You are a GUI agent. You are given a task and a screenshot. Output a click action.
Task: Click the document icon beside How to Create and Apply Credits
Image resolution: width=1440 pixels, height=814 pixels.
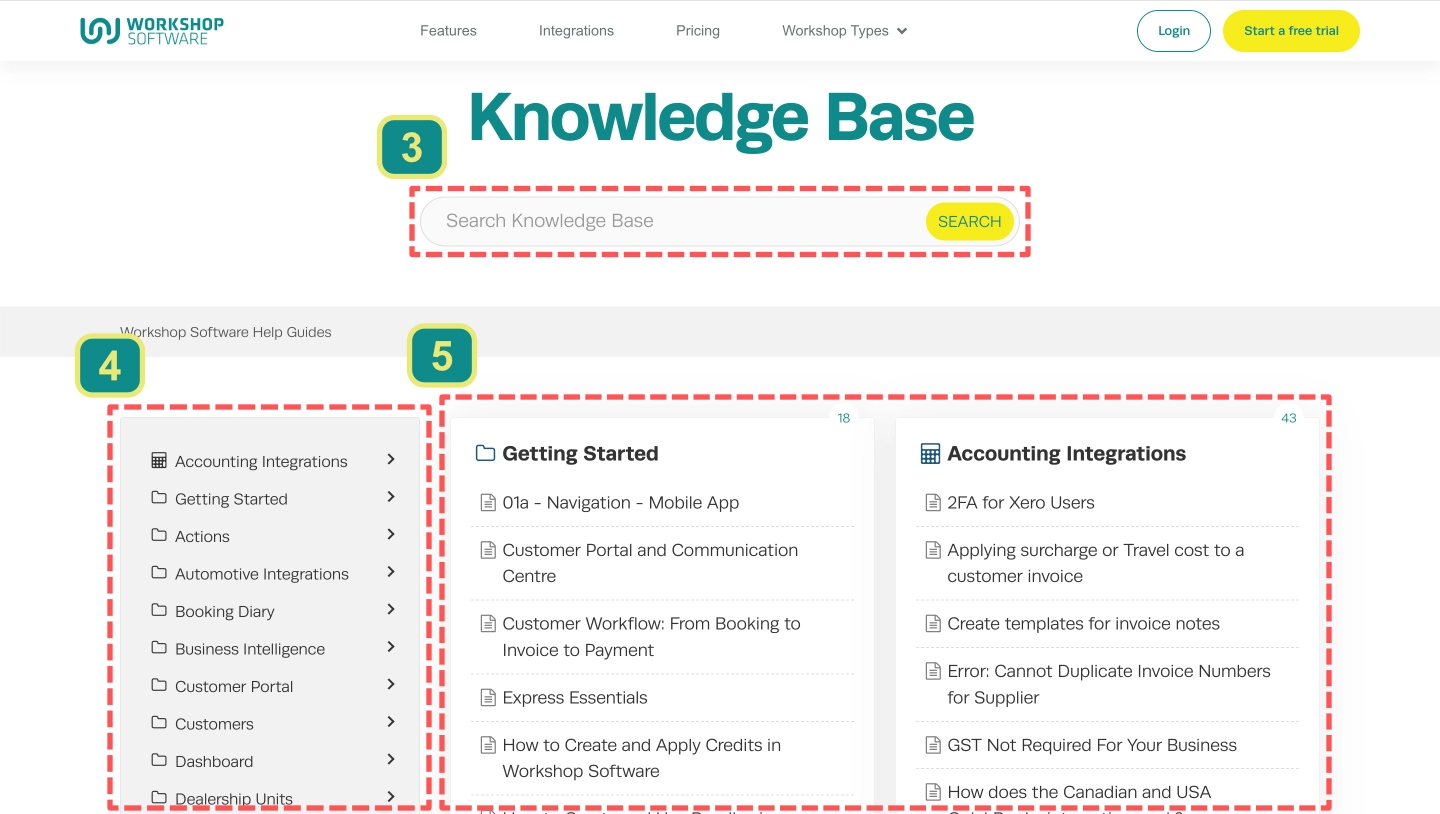tap(488, 744)
